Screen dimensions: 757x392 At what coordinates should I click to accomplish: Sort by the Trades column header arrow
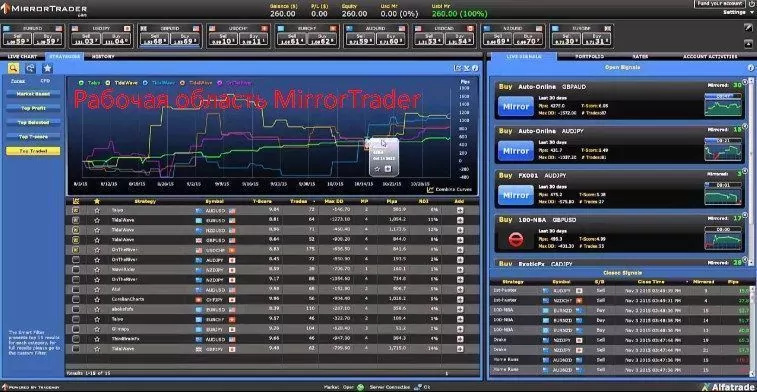click(315, 201)
